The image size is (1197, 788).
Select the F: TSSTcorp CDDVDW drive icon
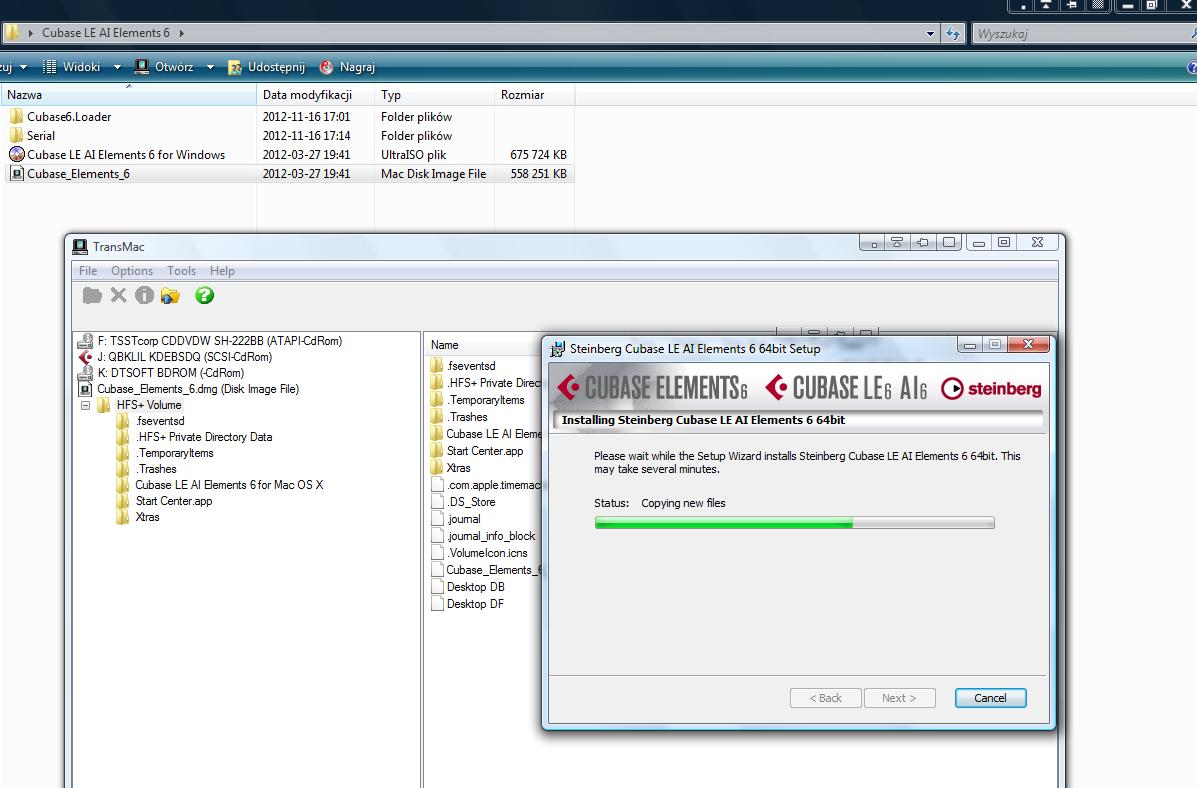pos(85,341)
